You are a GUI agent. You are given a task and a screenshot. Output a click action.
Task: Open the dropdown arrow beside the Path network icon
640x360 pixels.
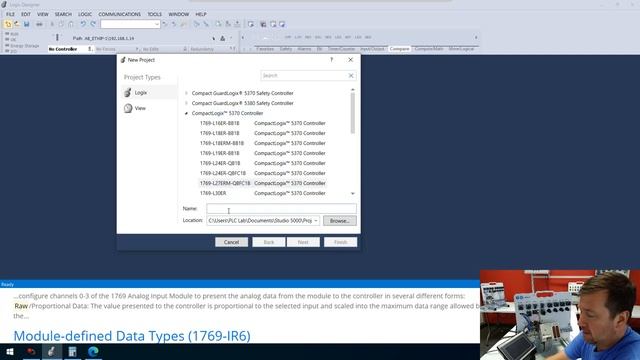231,38
